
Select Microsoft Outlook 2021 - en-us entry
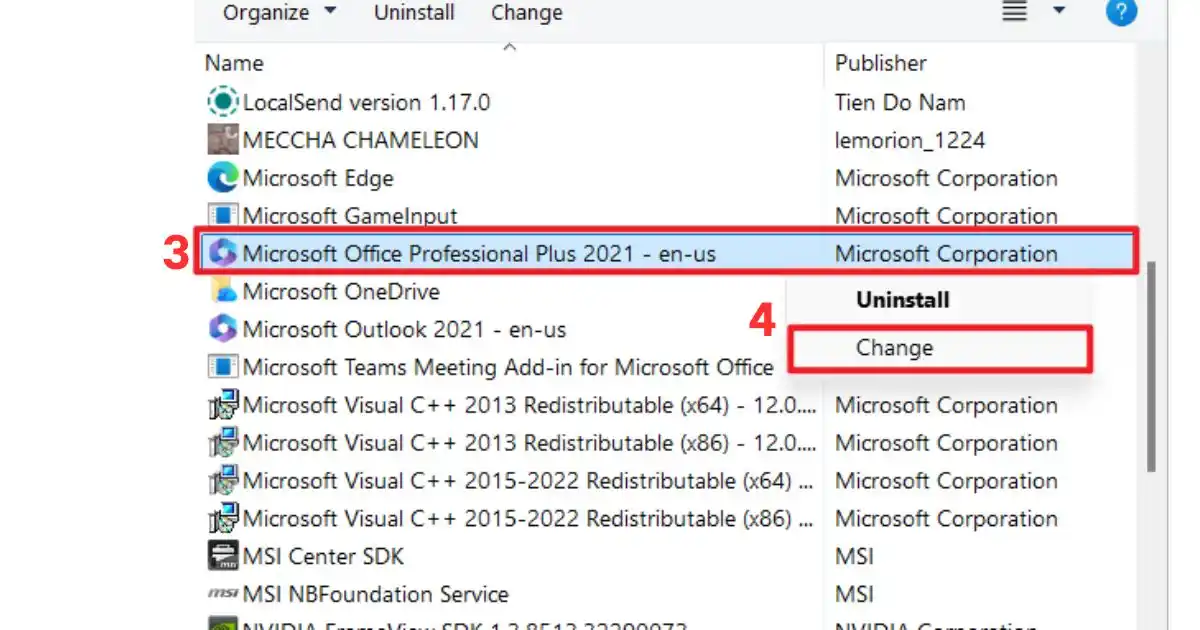coord(404,329)
